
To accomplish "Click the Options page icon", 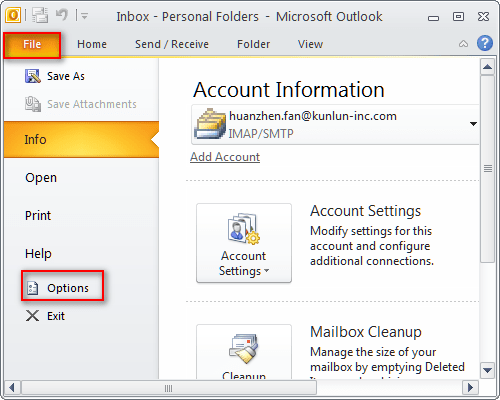I will pos(33,288).
